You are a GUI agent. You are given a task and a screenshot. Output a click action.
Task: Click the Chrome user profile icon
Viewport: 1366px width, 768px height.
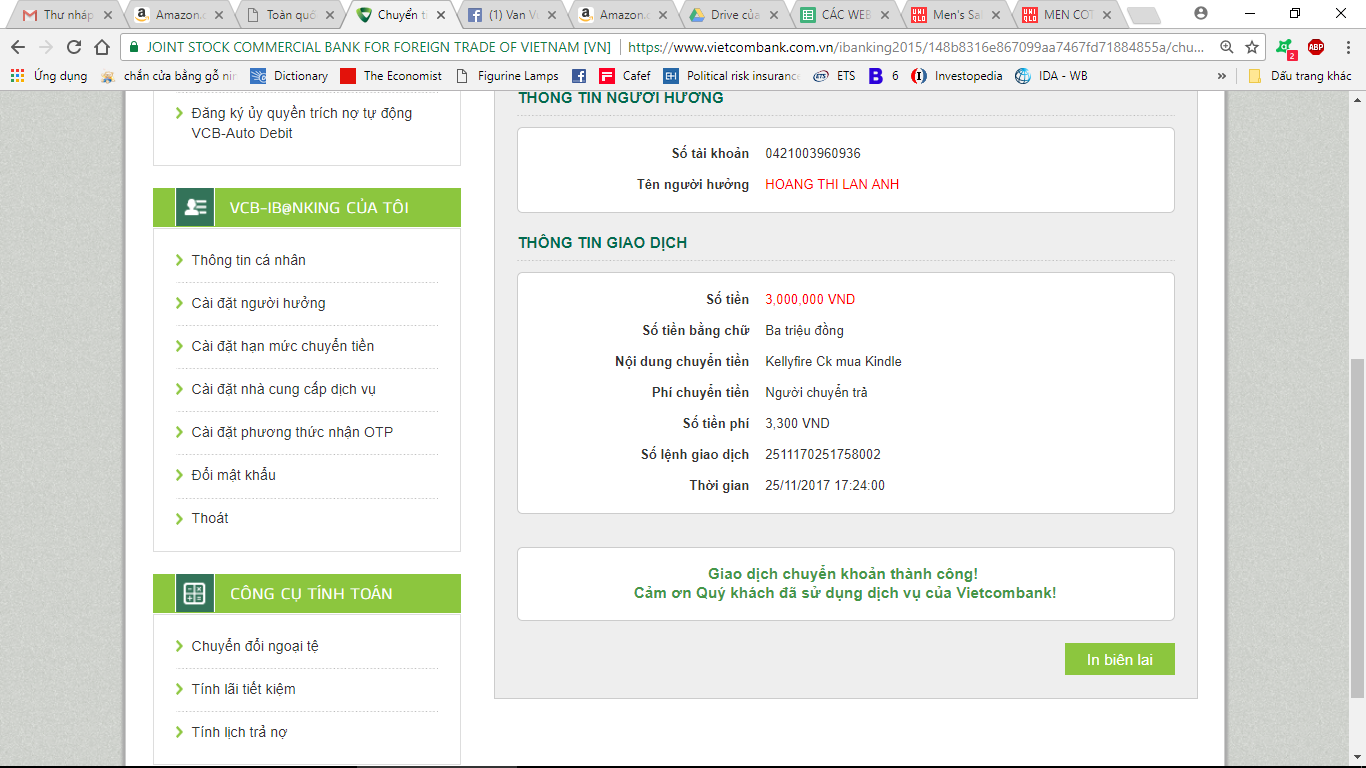point(1201,14)
